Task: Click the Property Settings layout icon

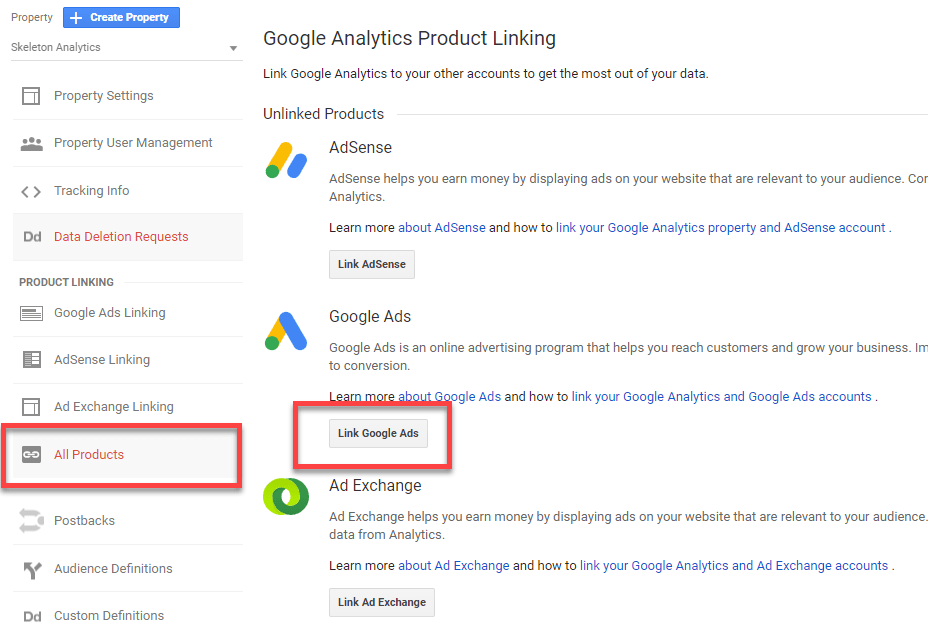Action: point(31,96)
